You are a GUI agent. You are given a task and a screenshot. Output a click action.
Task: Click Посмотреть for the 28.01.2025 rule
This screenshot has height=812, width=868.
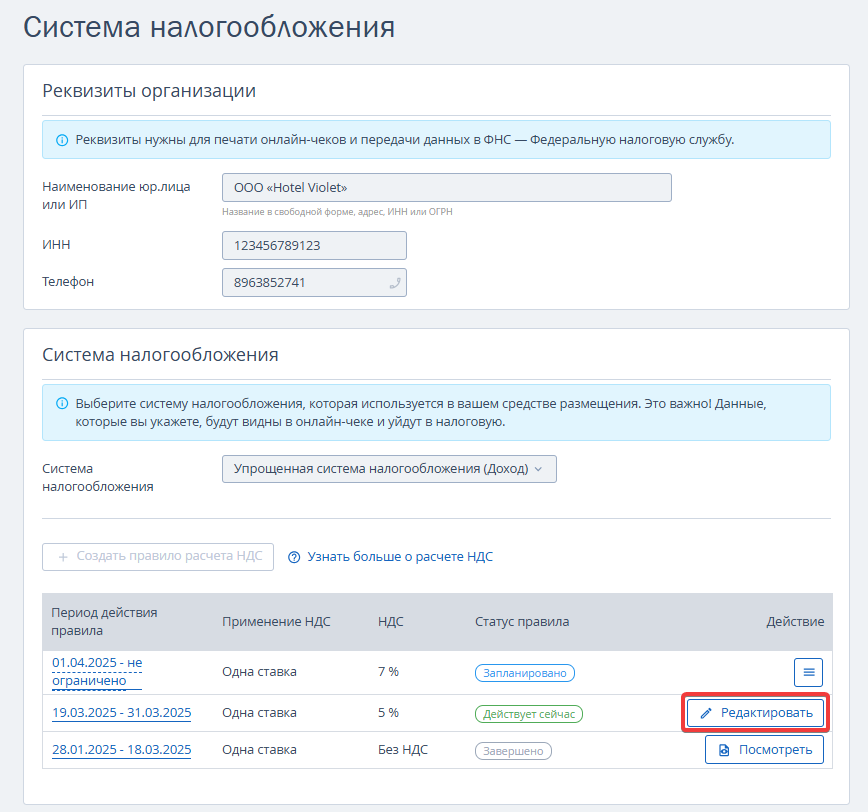764,749
